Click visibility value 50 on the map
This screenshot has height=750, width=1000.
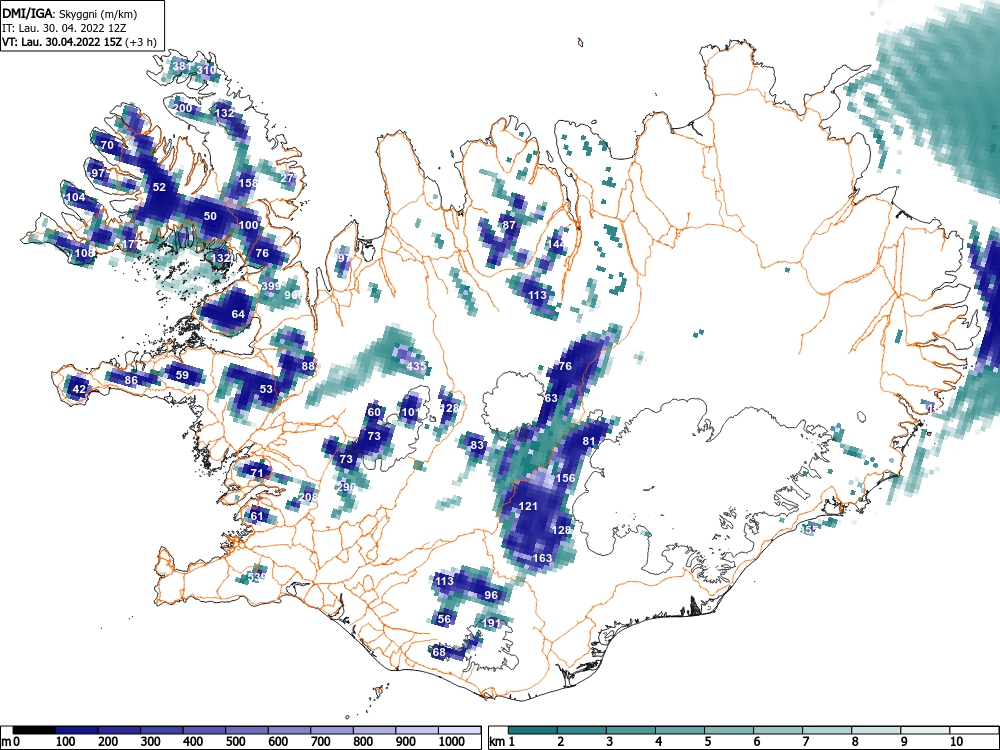(x=210, y=217)
